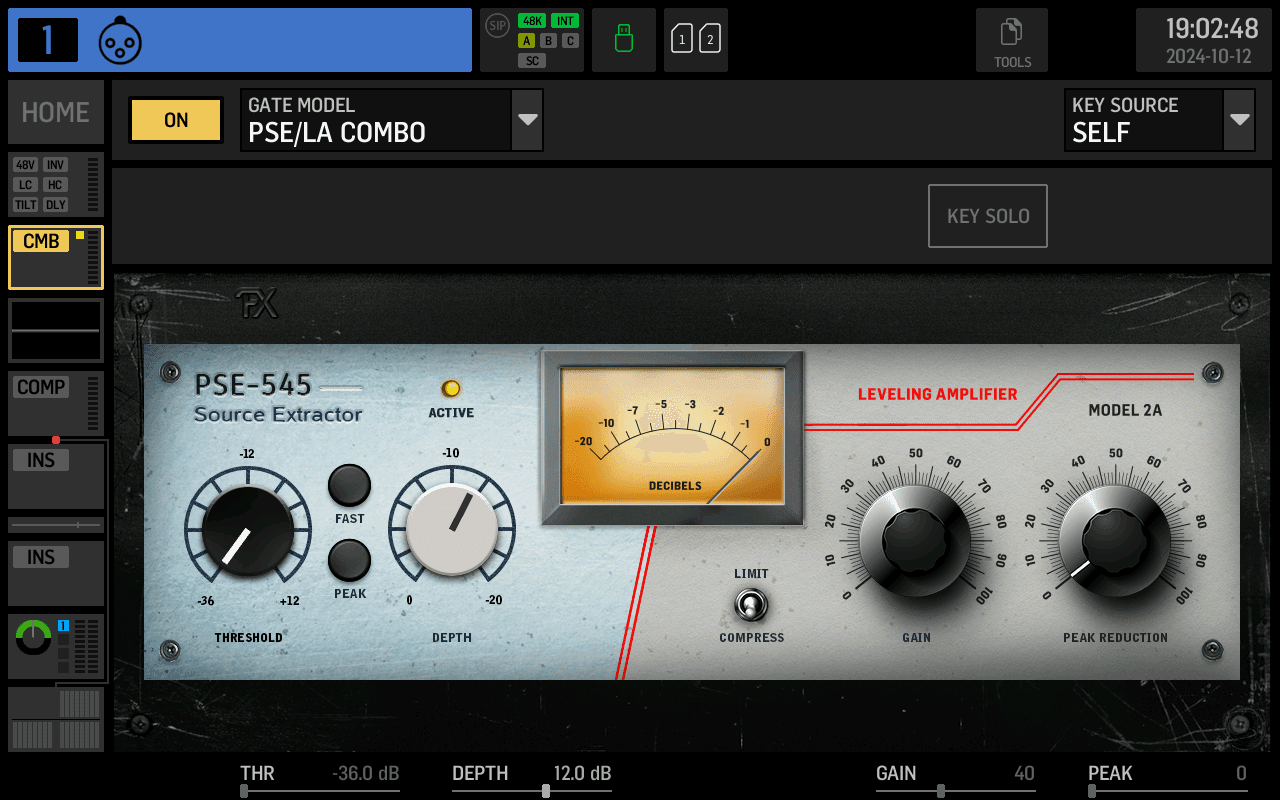1280x800 pixels.
Task: Open the sends overview tile at bottom
Action: [56, 719]
